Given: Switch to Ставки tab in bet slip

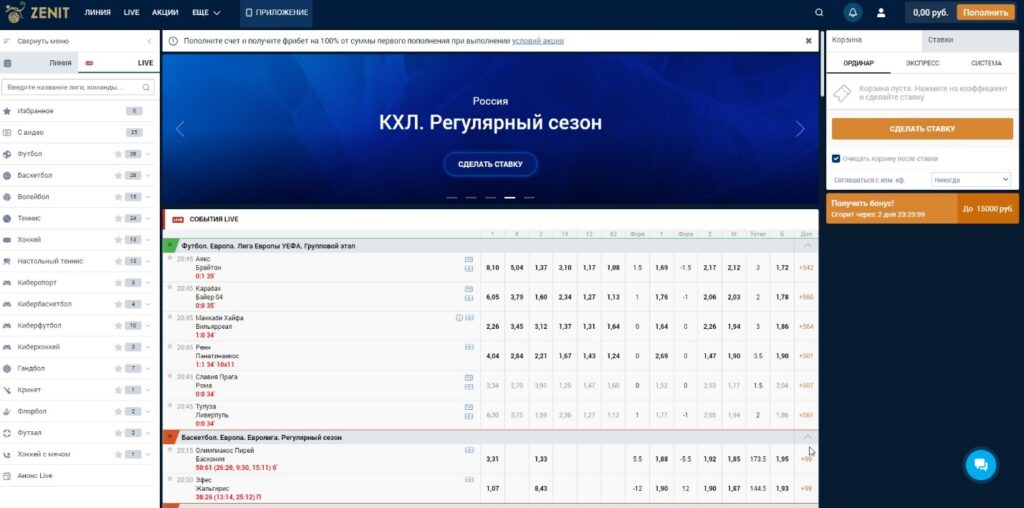Looking at the screenshot, I should point(970,40).
